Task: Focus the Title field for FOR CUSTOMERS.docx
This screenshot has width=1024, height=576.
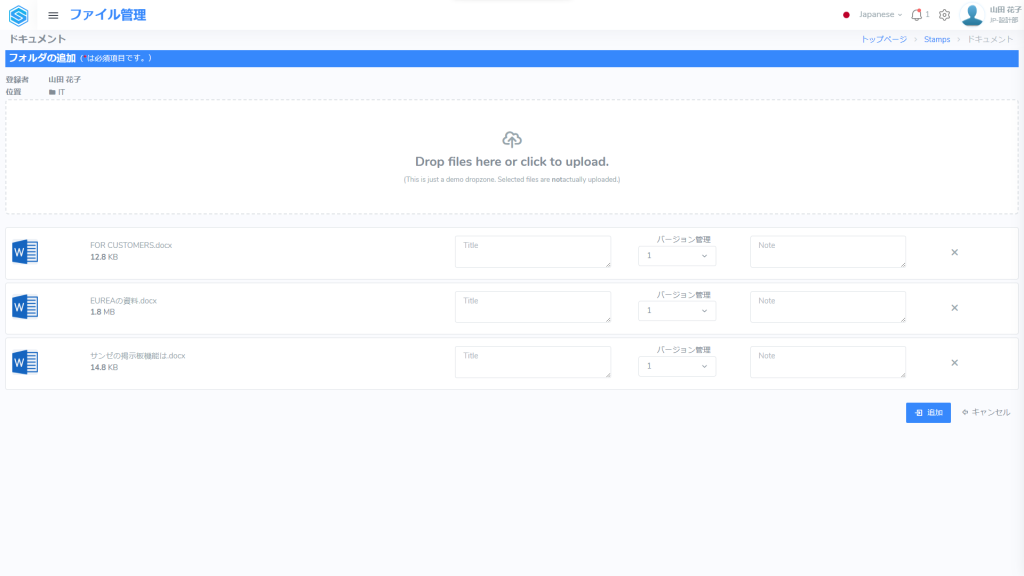Action: point(532,252)
